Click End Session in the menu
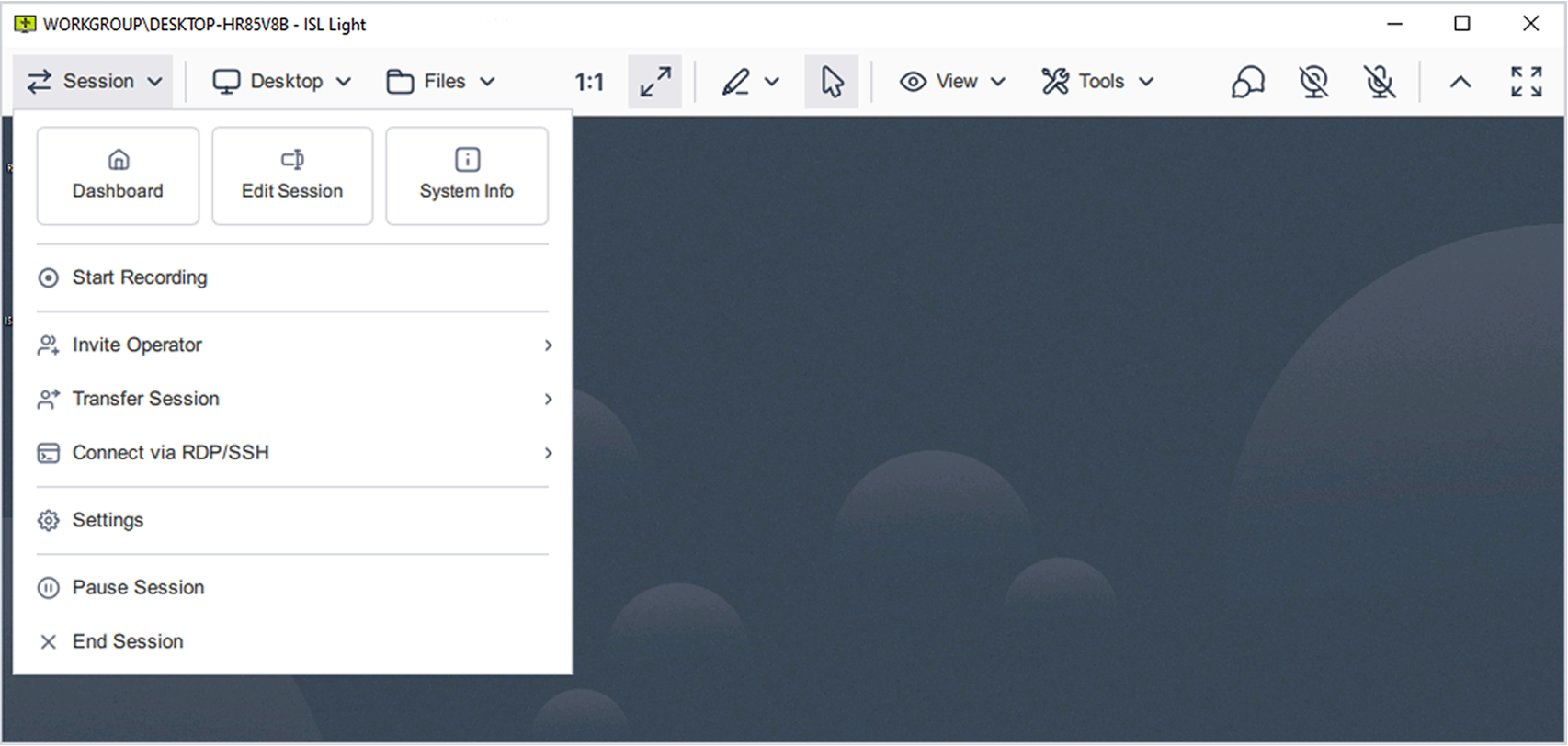 tap(128, 641)
